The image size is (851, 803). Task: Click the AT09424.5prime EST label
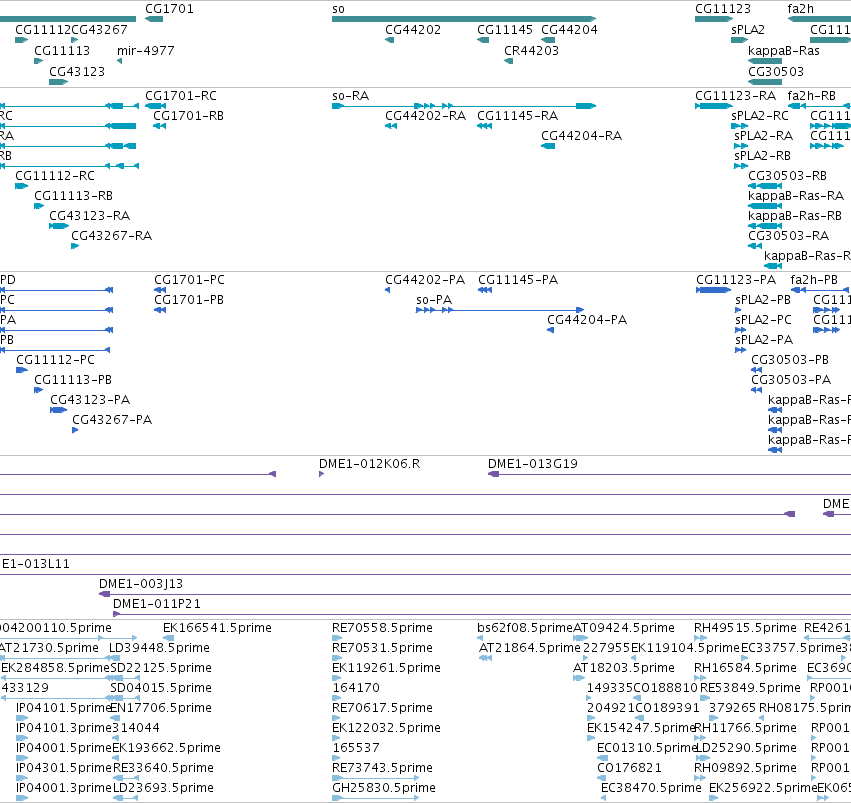[624, 628]
